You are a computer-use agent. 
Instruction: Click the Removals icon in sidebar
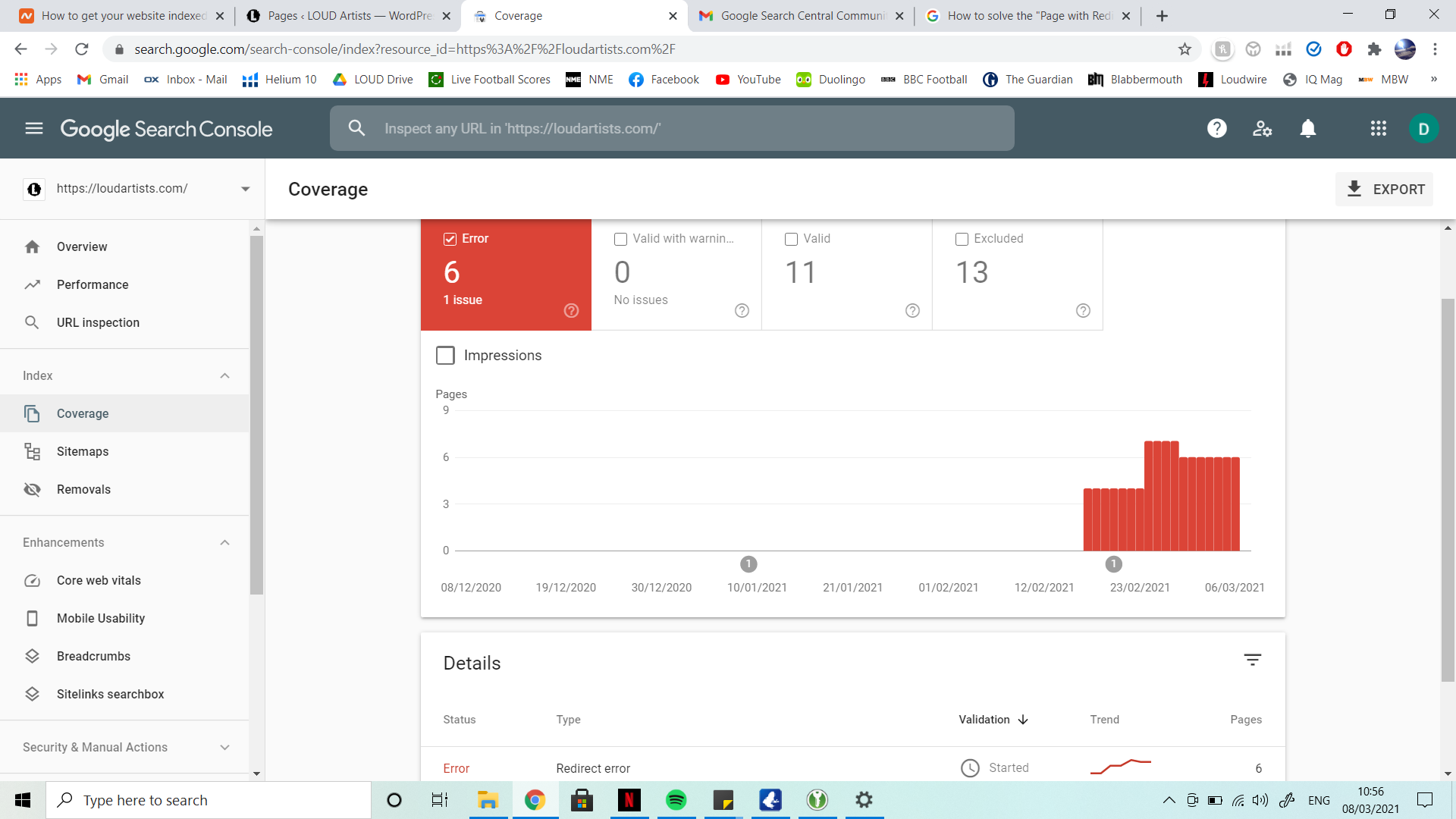click(32, 489)
